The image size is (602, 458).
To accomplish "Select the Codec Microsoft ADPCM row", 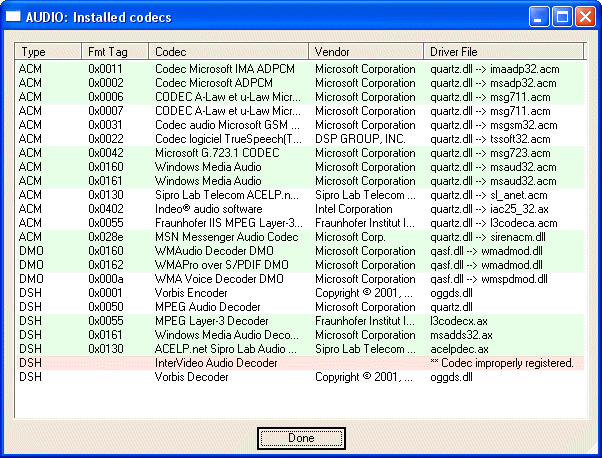I will pyautogui.click(x=300, y=83).
